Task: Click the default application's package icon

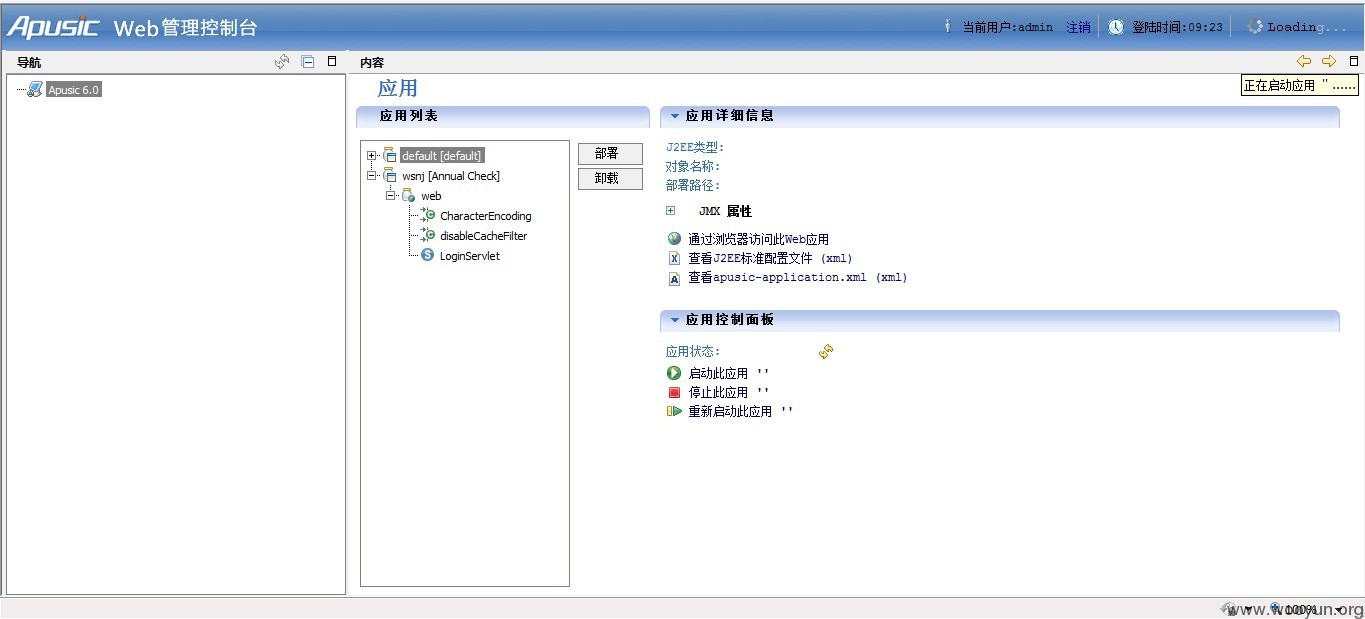Action: (x=390, y=156)
